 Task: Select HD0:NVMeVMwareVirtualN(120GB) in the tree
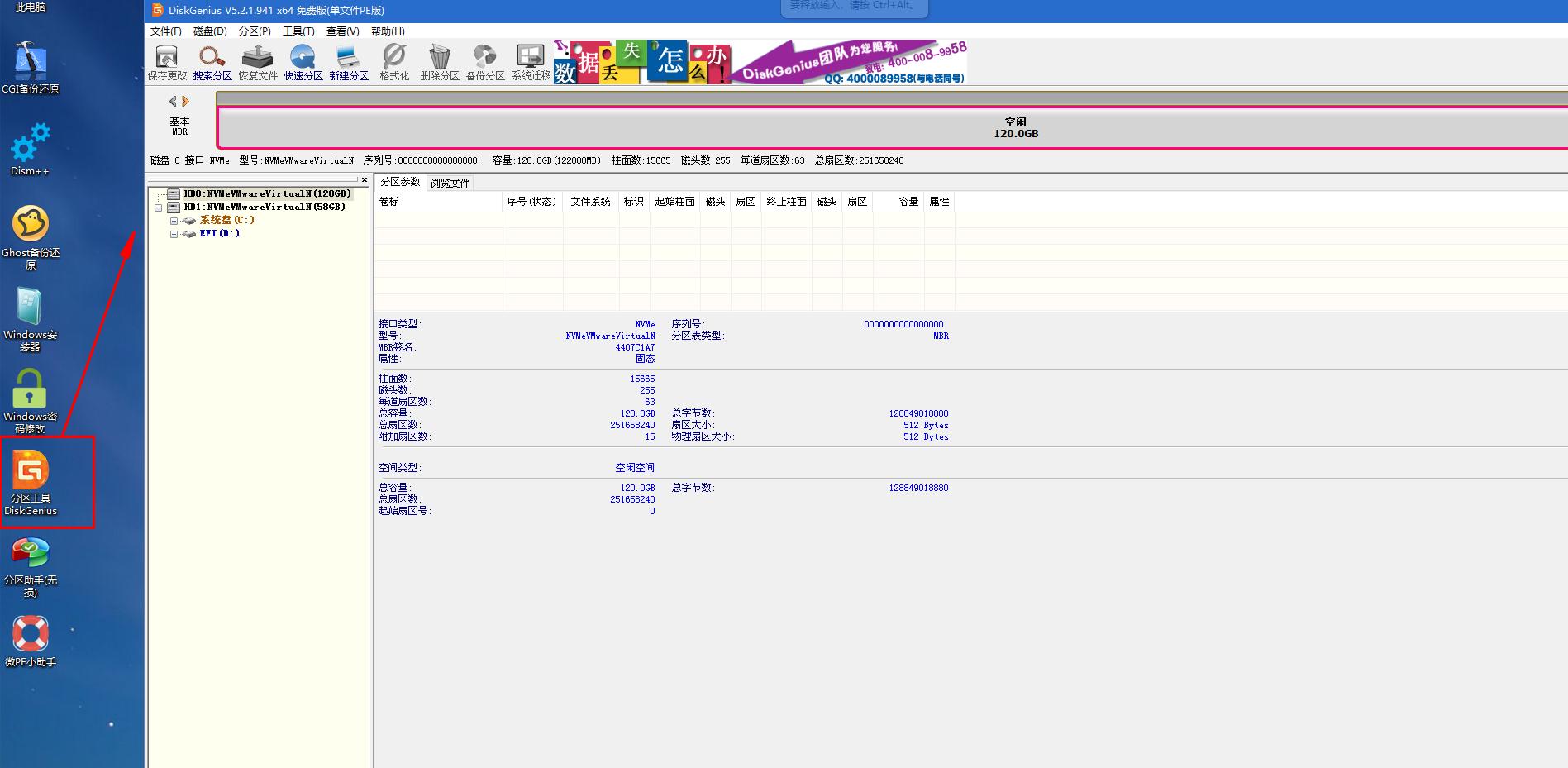click(267, 193)
